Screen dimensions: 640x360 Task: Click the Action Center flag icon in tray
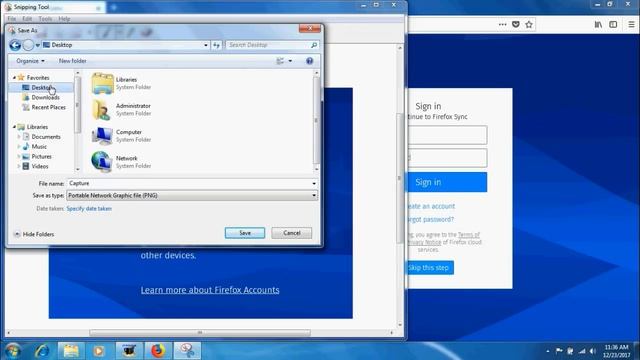559,351
